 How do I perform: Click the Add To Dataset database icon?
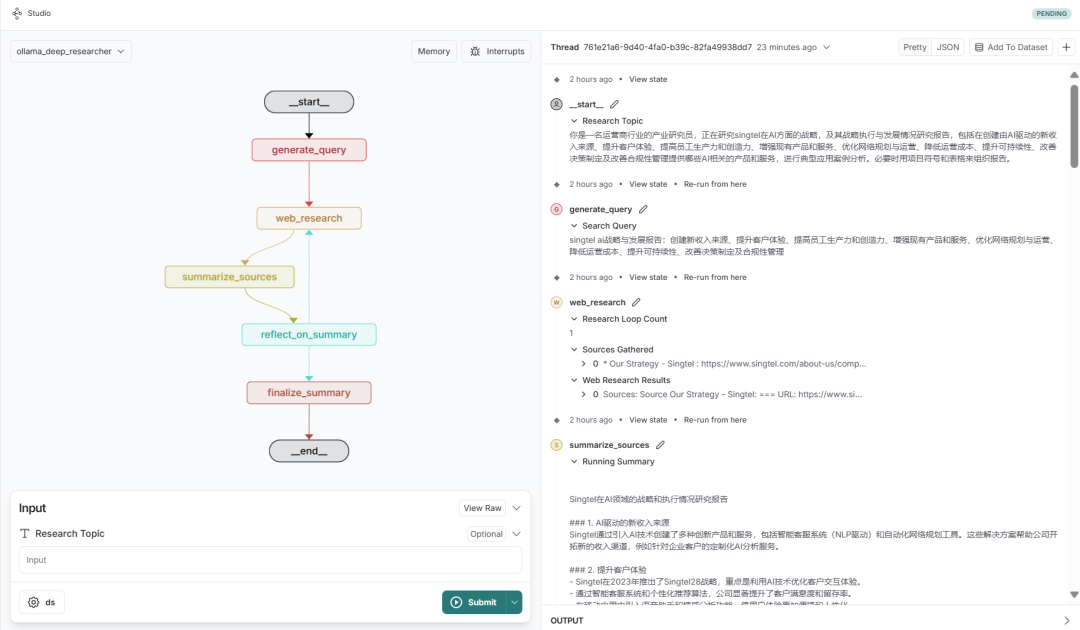tap(979, 47)
